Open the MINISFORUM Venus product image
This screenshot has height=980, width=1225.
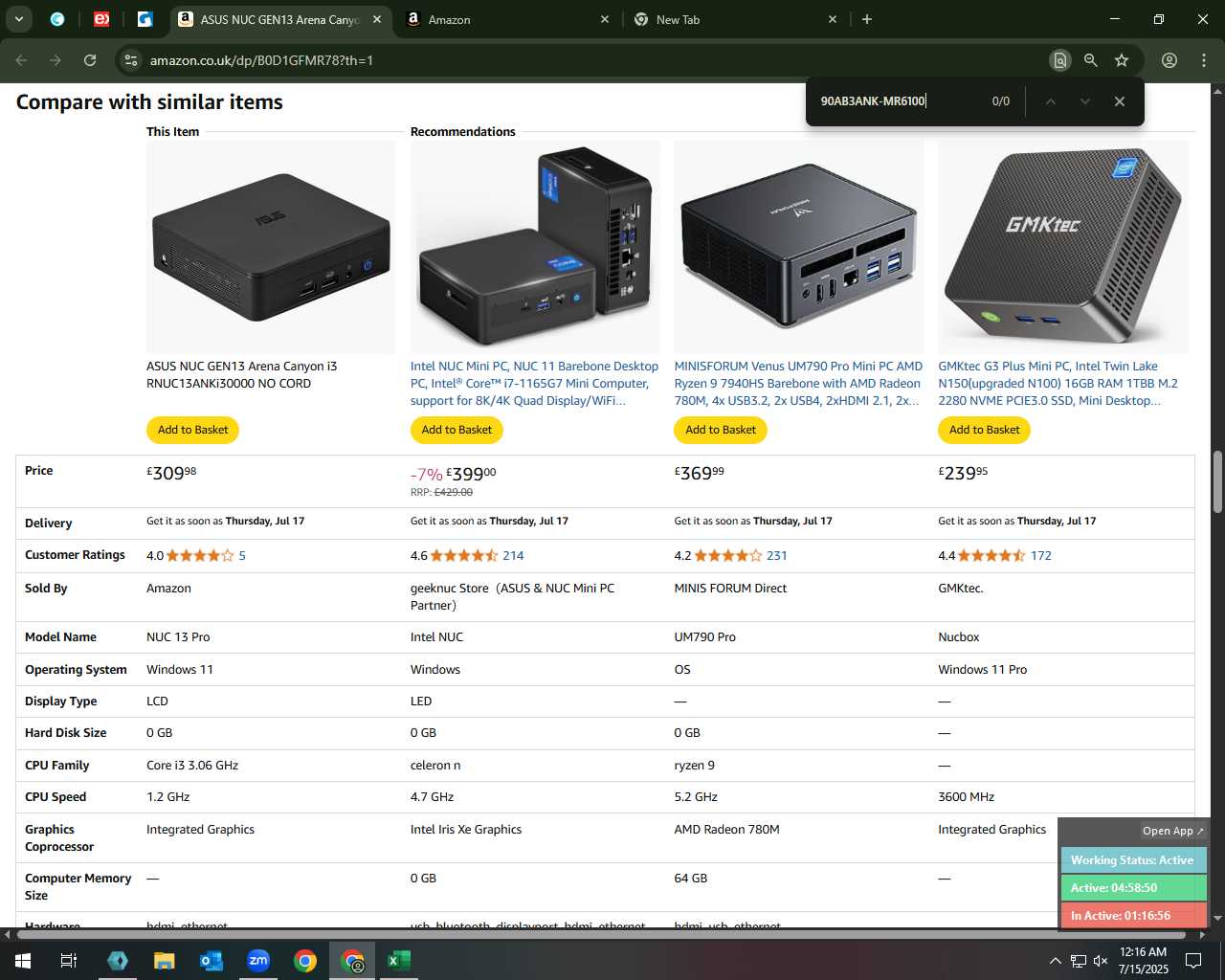click(x=799, y=247)
